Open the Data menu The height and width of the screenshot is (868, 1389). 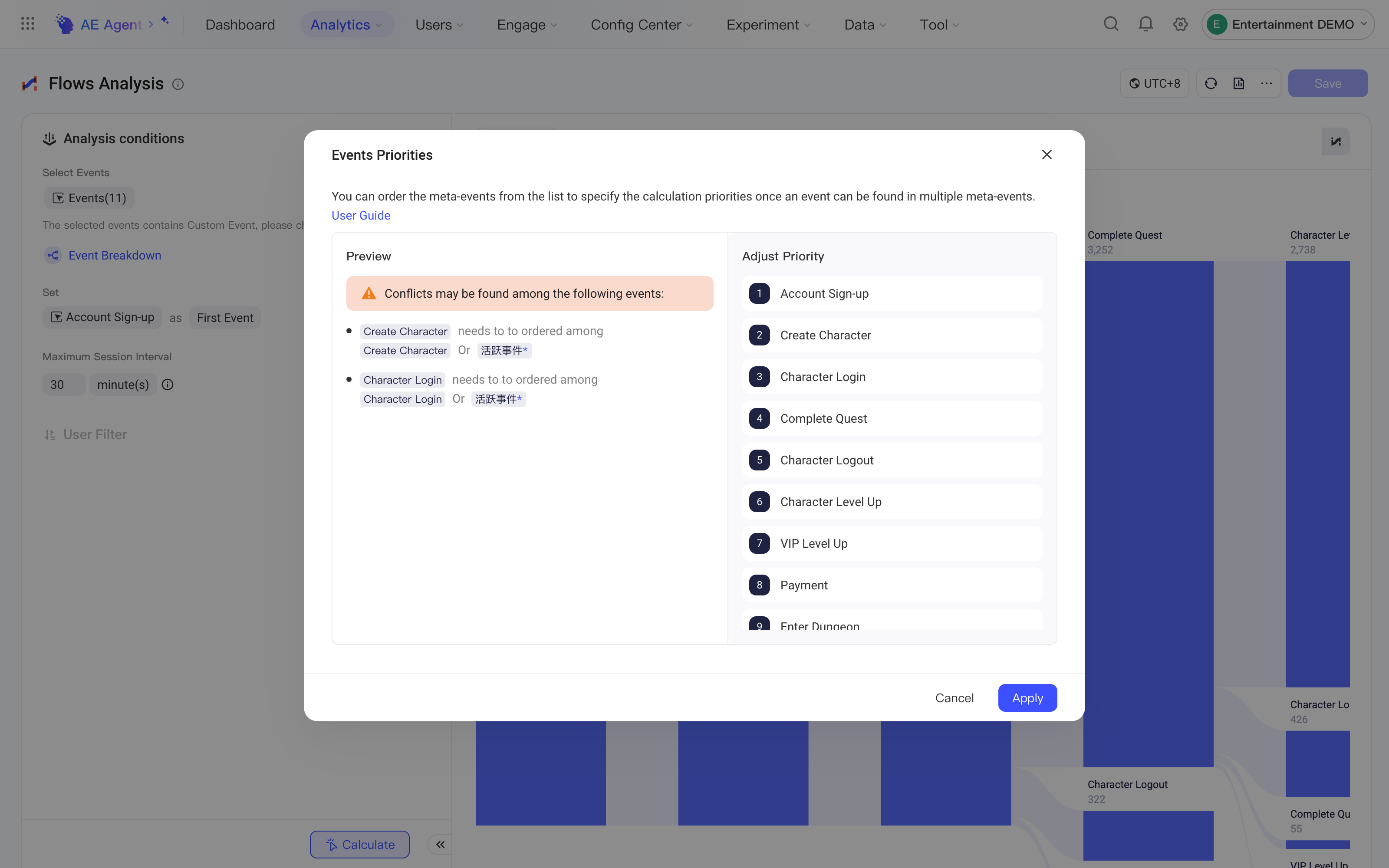pyautogui.click(x=865, y=25)
